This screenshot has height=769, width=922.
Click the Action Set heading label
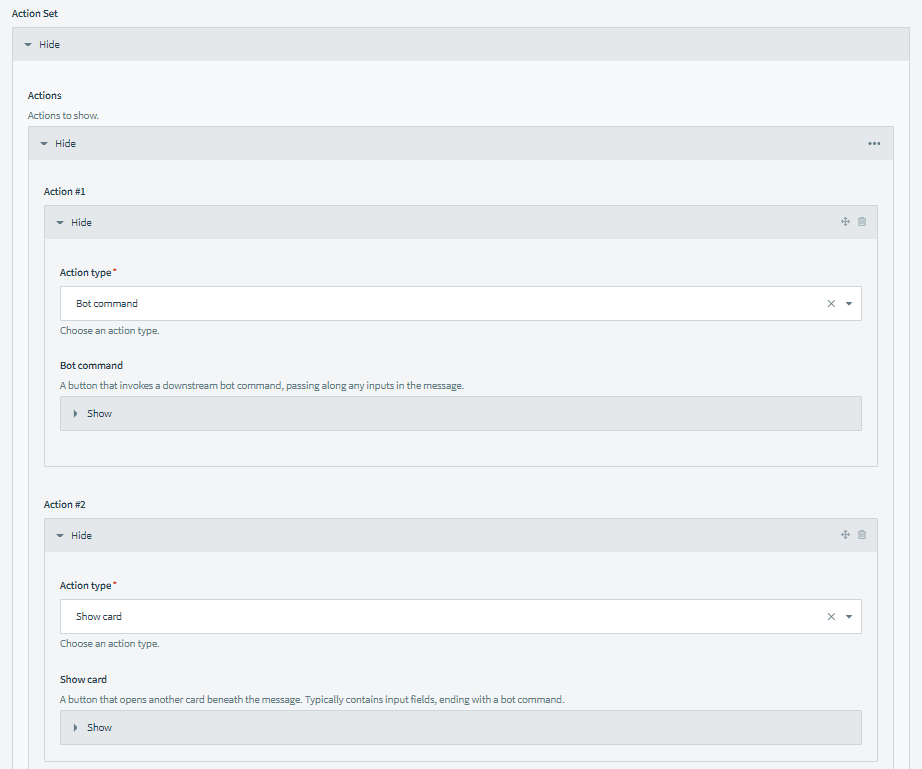tap(35, 14)
